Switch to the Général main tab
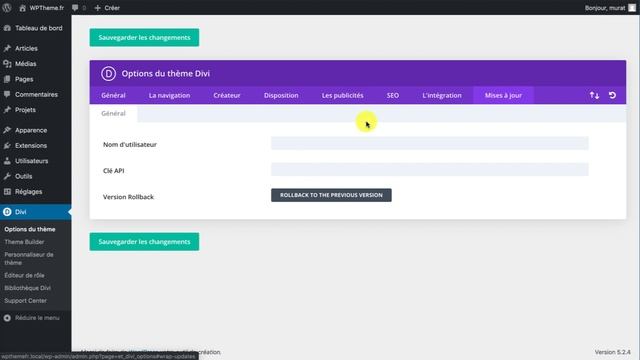640x360 pixels. point(113,95)
